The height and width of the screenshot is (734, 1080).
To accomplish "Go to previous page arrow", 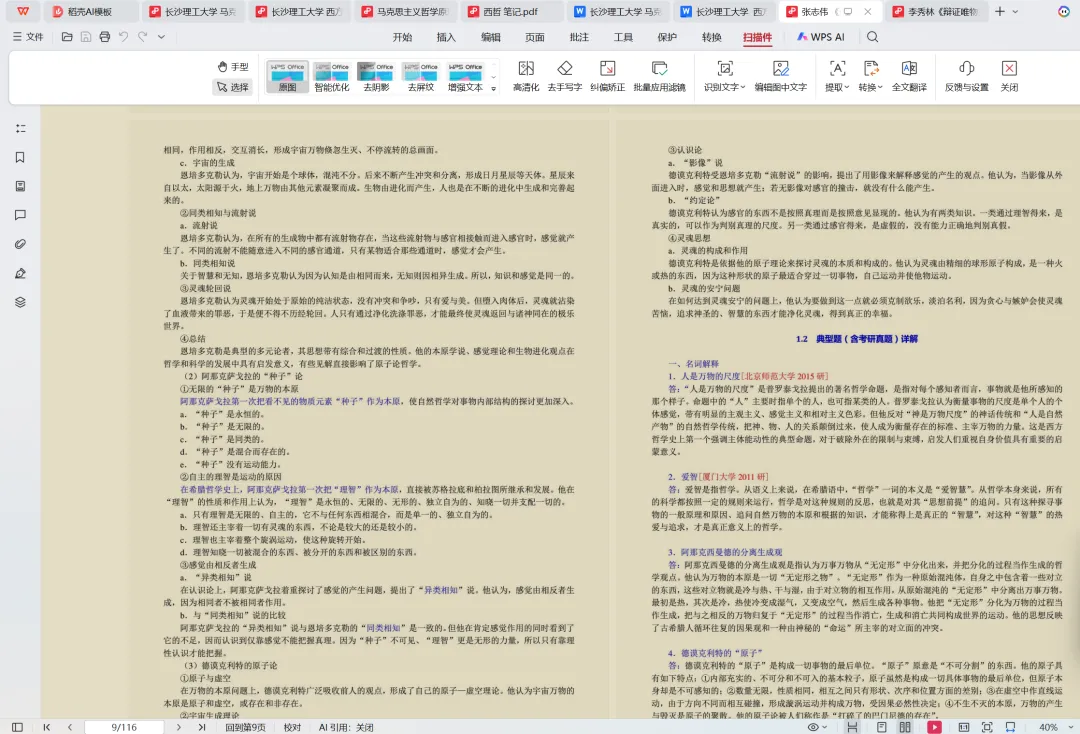I will 70,727.
